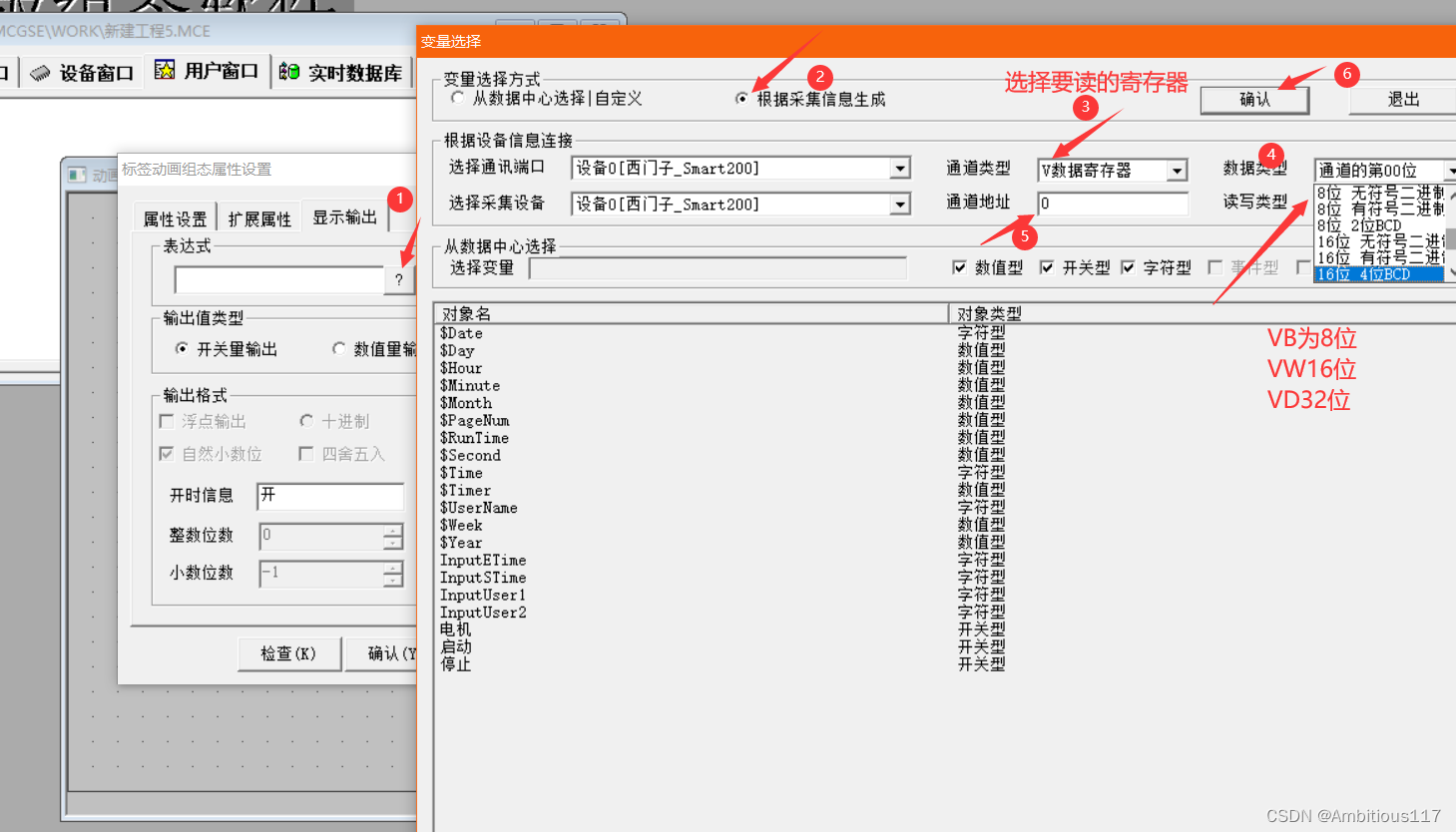Screen dimensions: 1456x832
Task: Click the 确认 button in 变量选择
Action: coord(1254,99)
